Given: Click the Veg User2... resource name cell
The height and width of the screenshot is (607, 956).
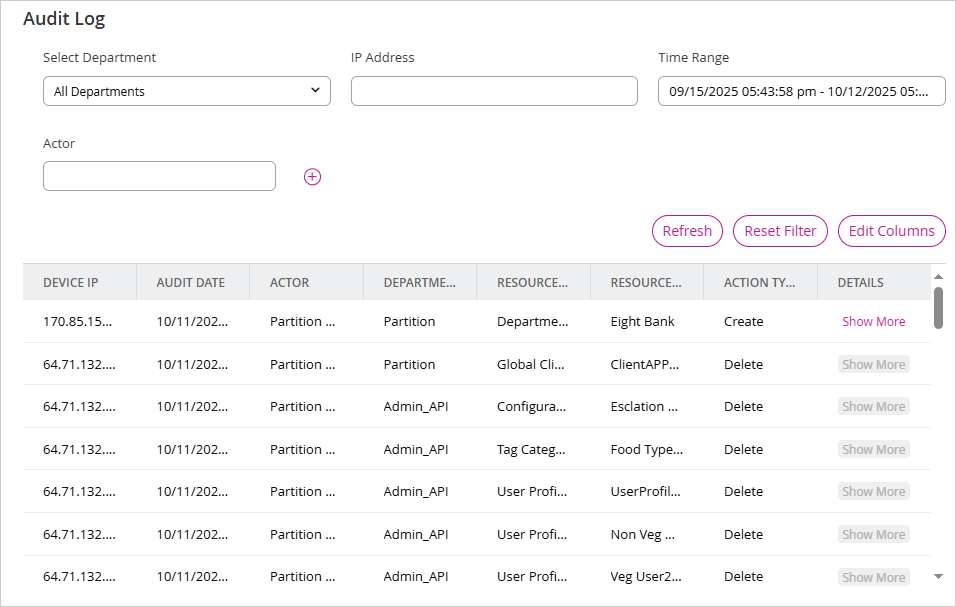Looking at the screenshot, I should tap(646, 577).
